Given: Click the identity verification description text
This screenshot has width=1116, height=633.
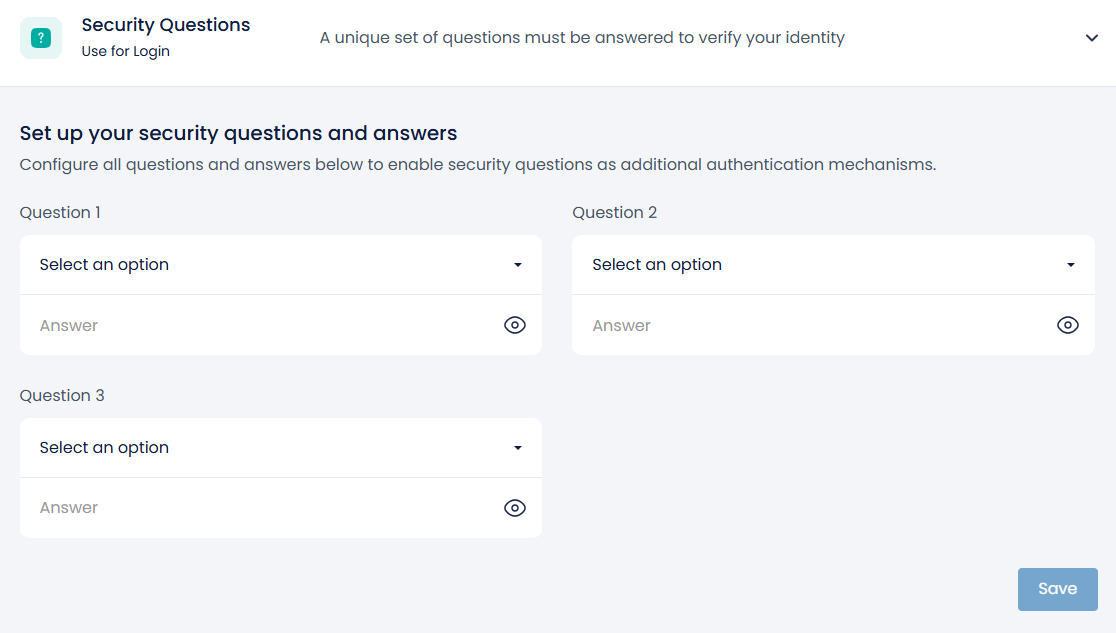Looking at the screenshot, I should [x=582, y=38].
